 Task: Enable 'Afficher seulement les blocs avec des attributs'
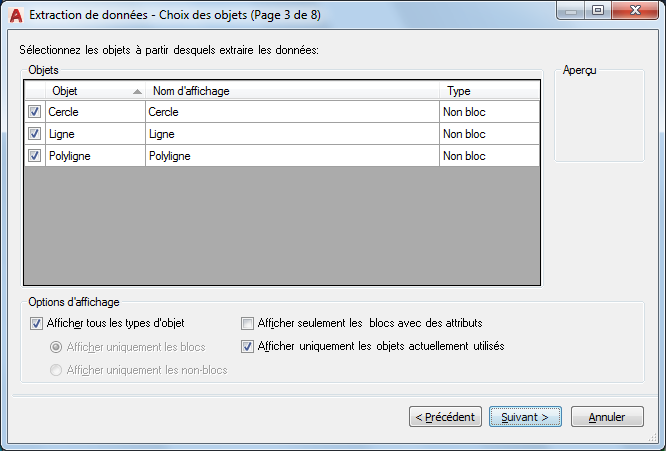(248, 323)
